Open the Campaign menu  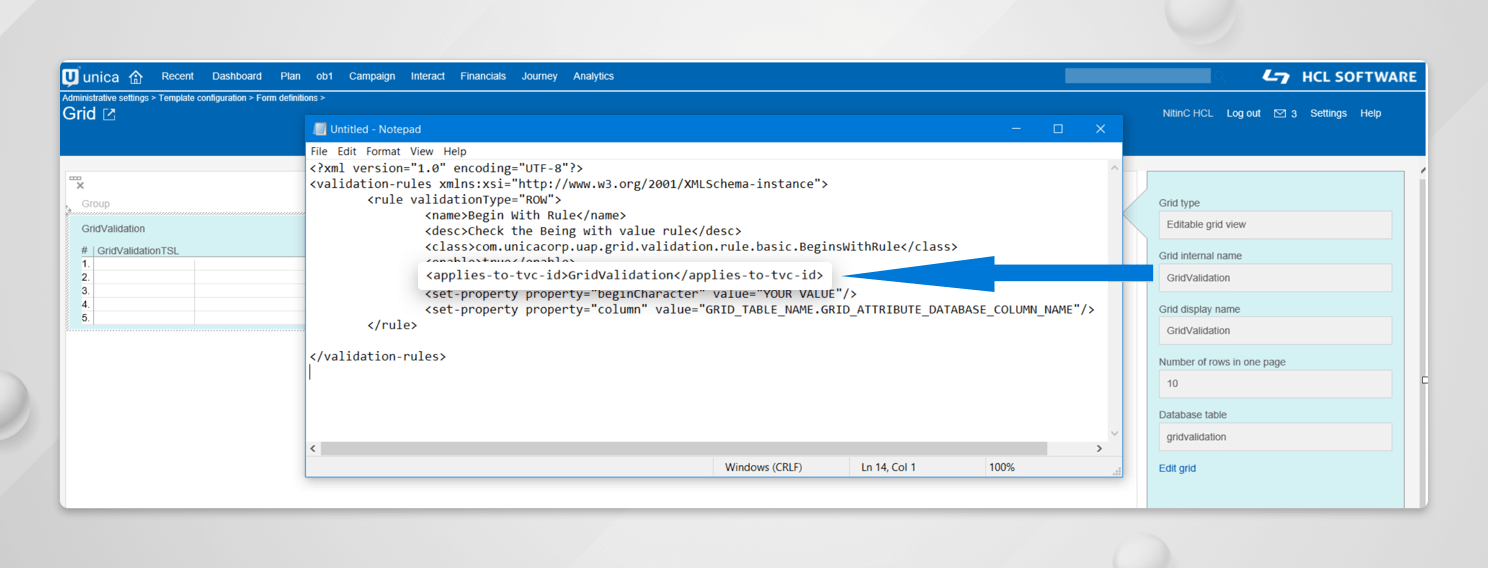pyautogui.click(x=372, y=76)
